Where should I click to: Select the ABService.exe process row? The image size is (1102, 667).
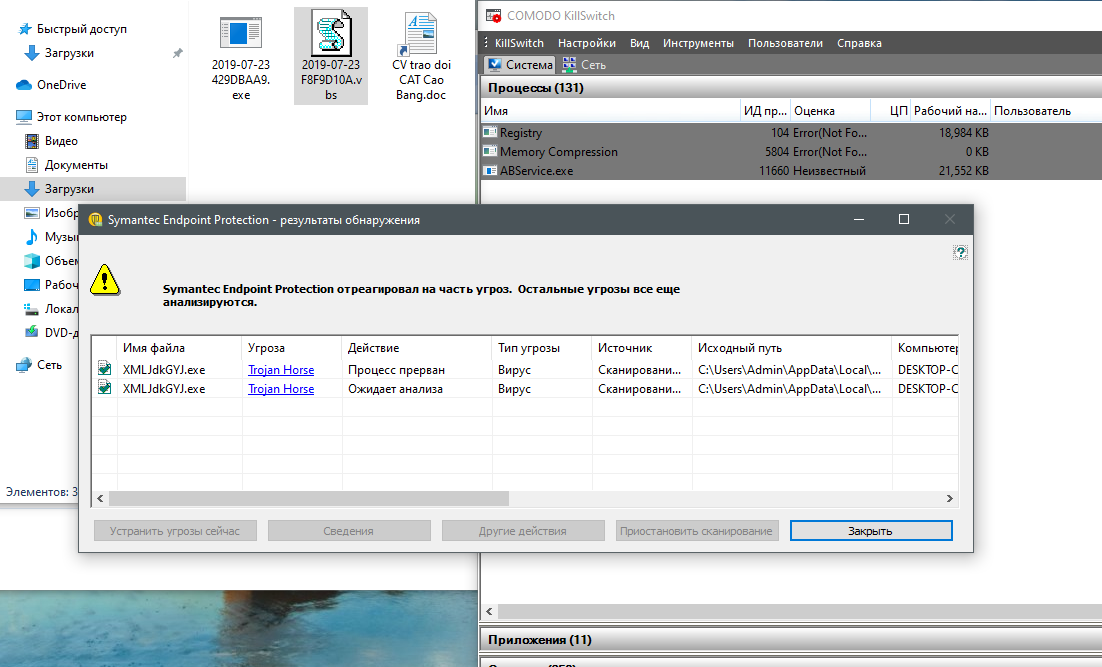(x=791, y=171)
